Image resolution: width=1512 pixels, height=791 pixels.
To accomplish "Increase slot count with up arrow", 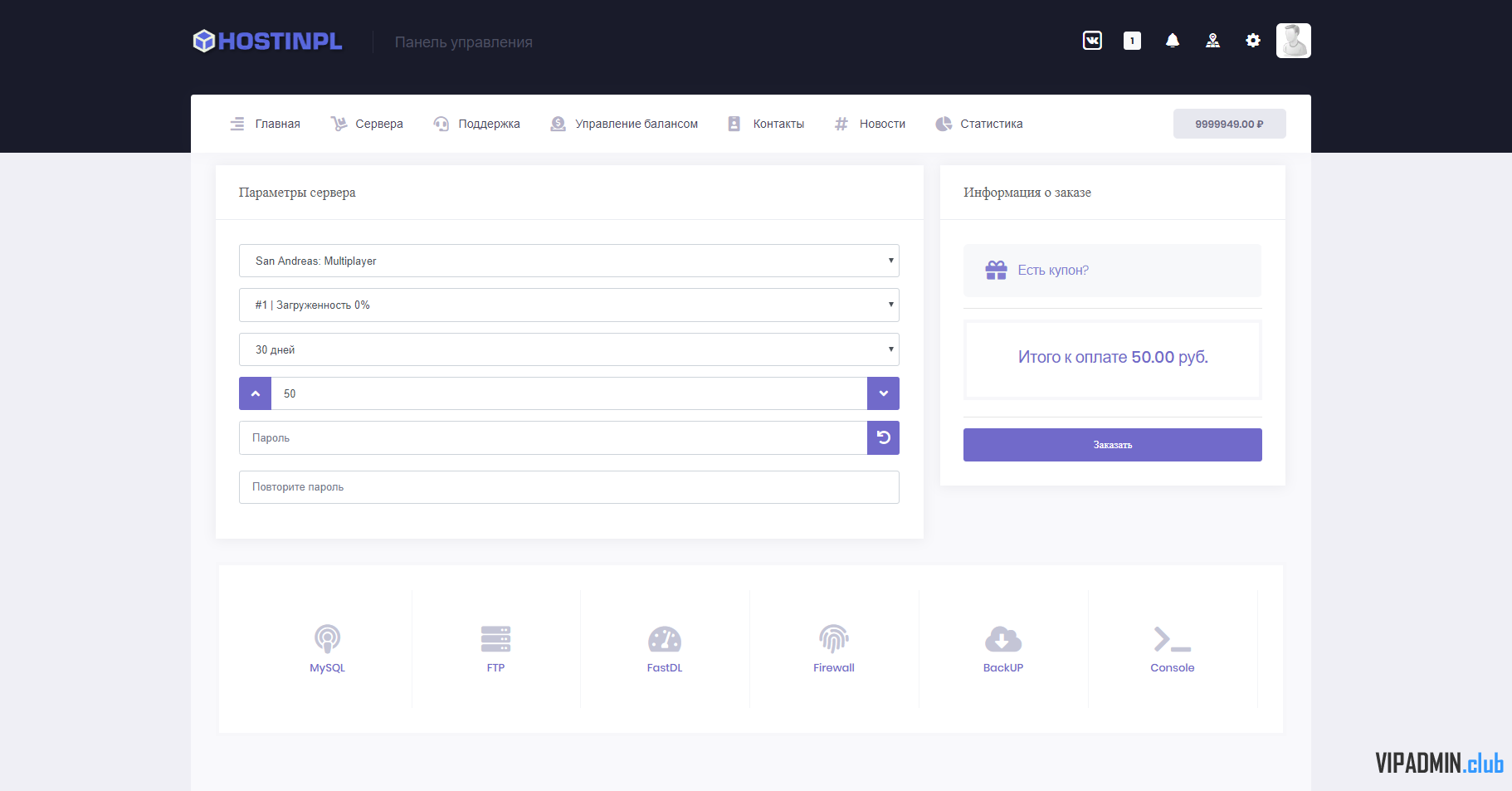I will (256, 393).
